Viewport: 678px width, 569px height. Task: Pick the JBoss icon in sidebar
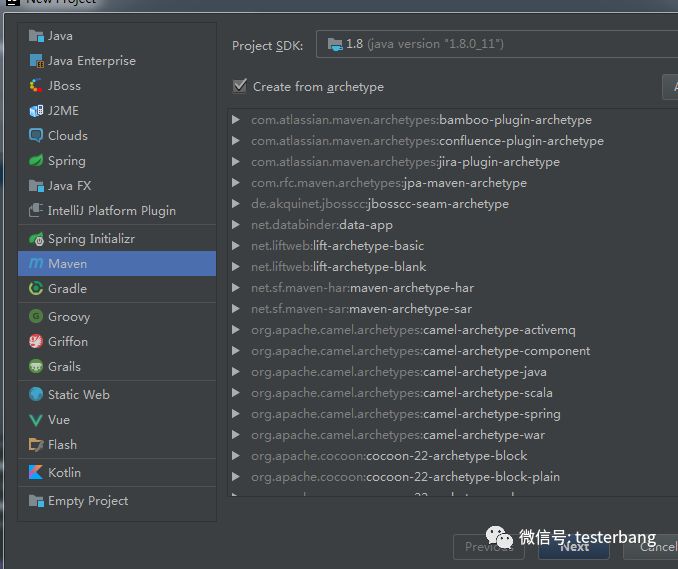[36, 86]
